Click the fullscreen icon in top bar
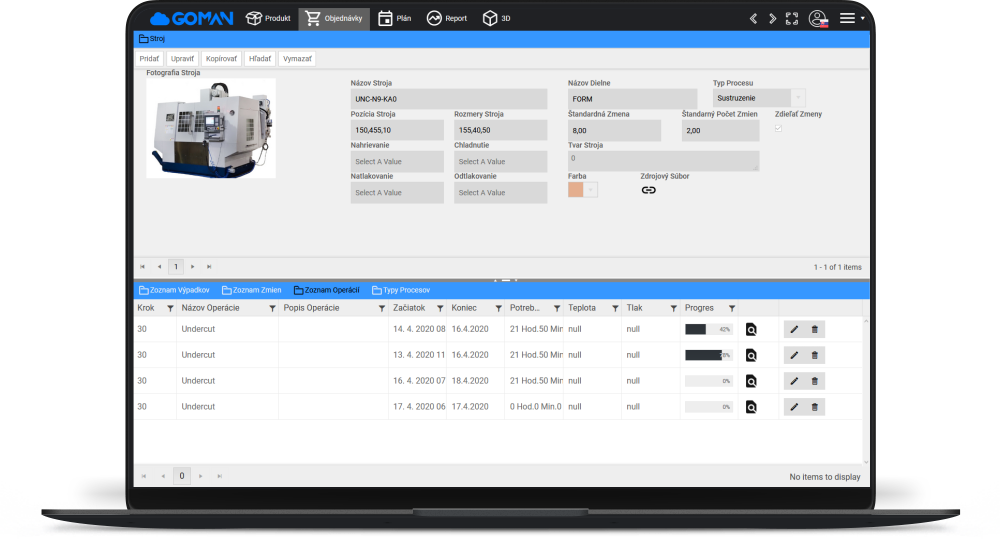1000x539 pixels. click(x=791, y=18)
